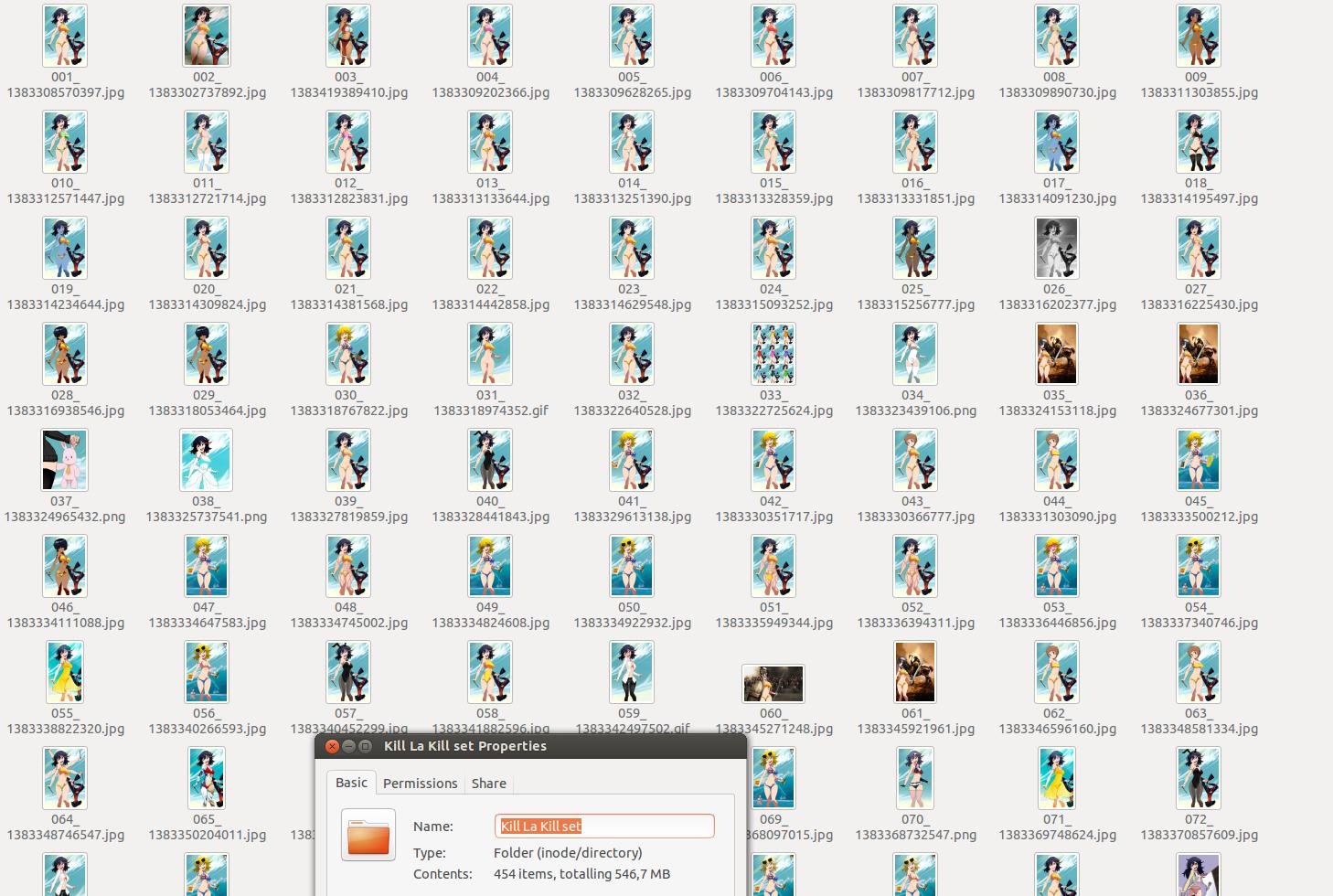Screen dimensions: 1333x896
Task: Select landscape image 060_1383345271248.jpg
Action: point(773,684)
